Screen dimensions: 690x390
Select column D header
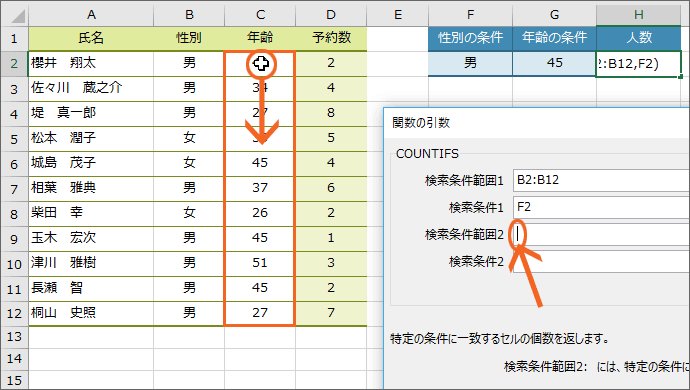[x=331, y=15]
